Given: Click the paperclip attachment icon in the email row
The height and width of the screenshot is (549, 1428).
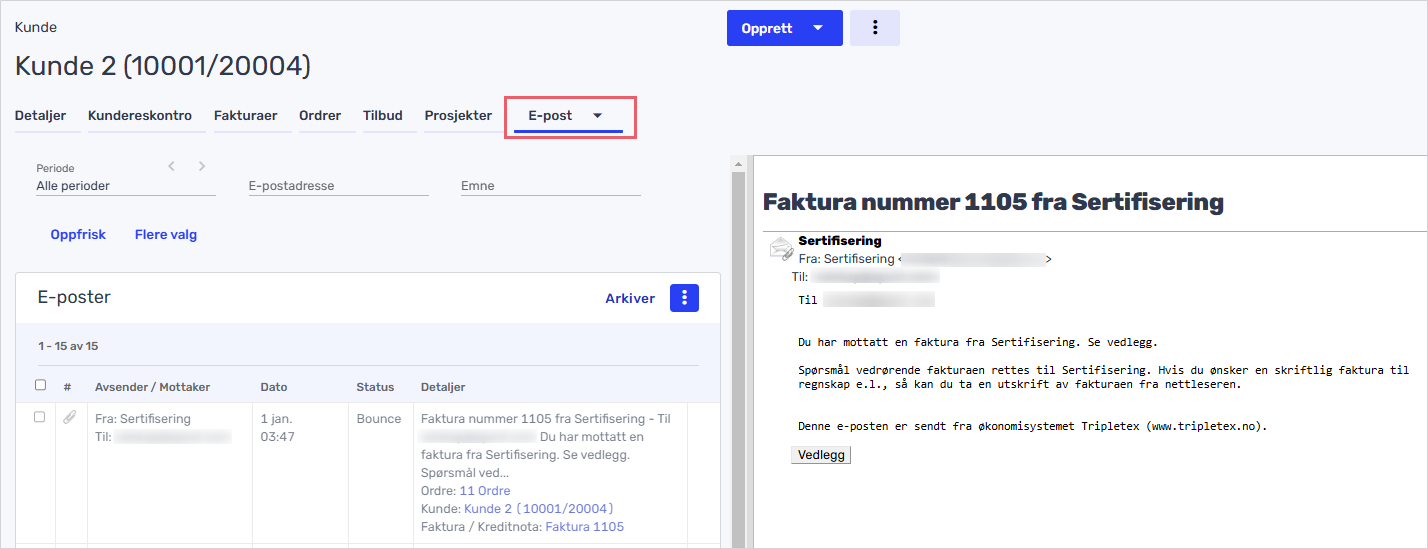Looking at the screenshot, I should click(x=69, y=418).
